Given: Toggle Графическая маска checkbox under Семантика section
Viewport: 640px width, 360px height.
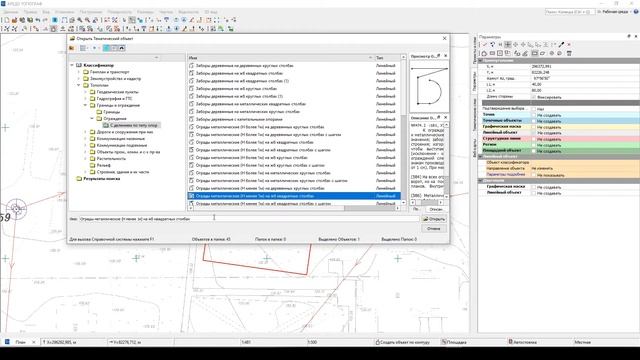Looking at the screenshot, I should click(x=533, y=187).
